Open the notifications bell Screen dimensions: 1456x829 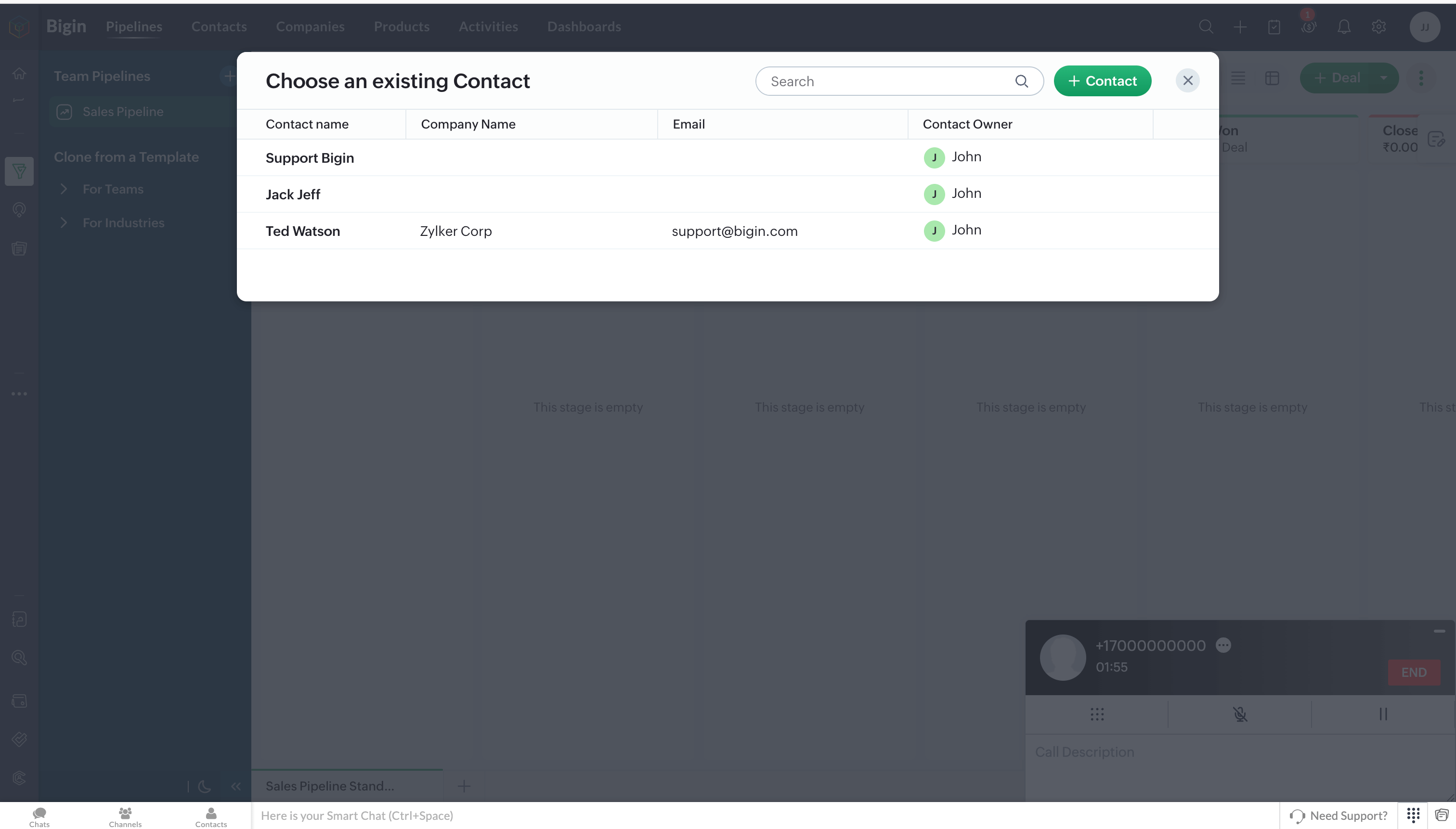pyautogui.click(x=1344, y=27)
